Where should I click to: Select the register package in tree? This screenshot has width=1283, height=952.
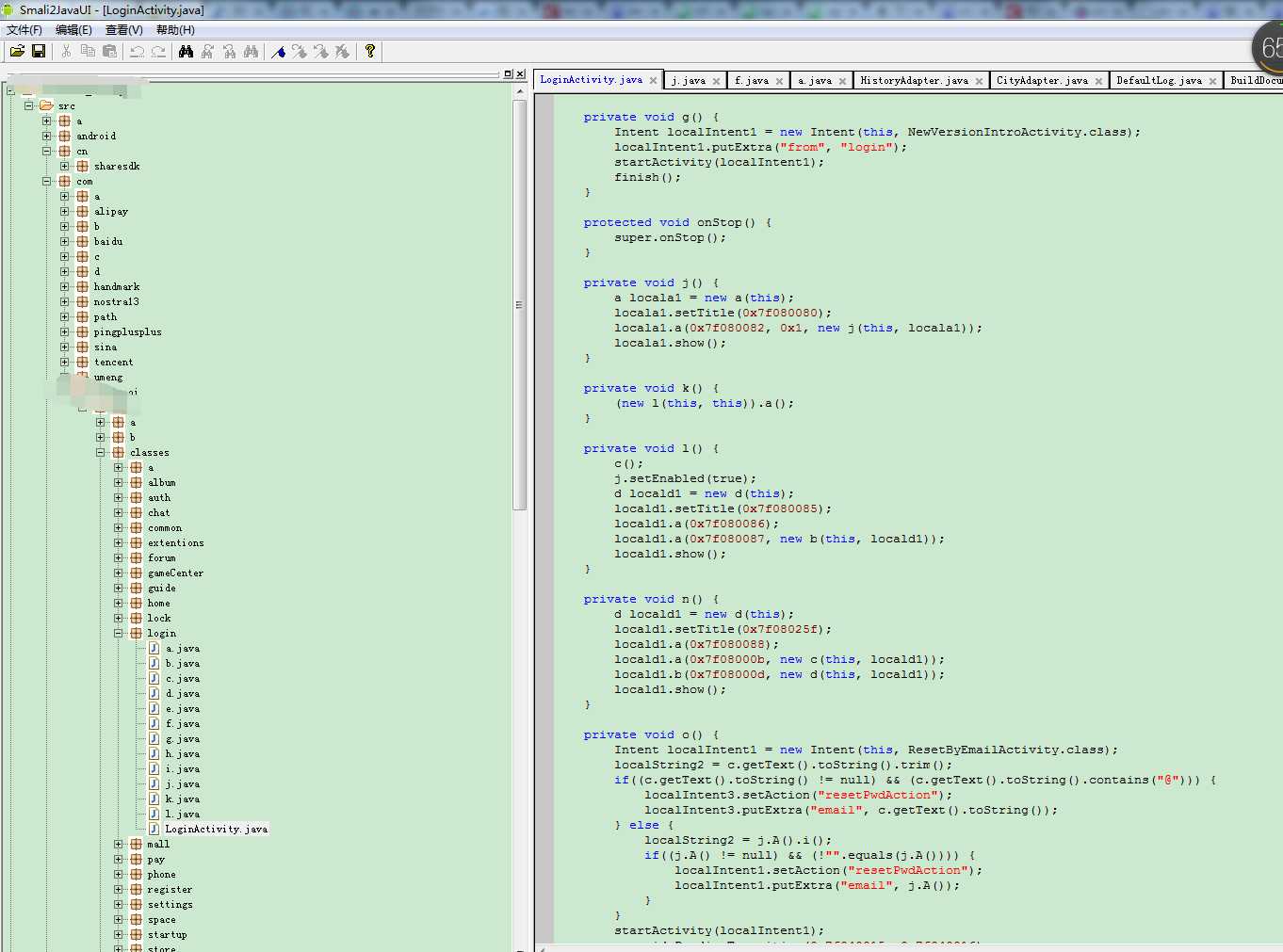click(x=170, y=889)
